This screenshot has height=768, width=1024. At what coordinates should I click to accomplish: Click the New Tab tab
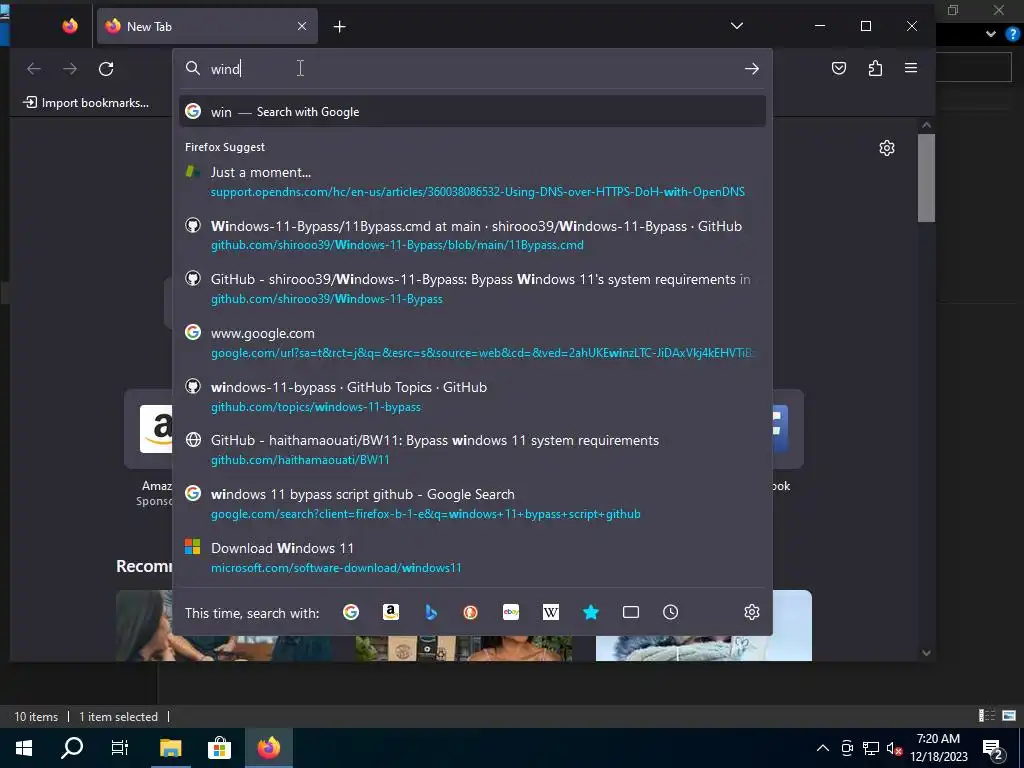207,26
